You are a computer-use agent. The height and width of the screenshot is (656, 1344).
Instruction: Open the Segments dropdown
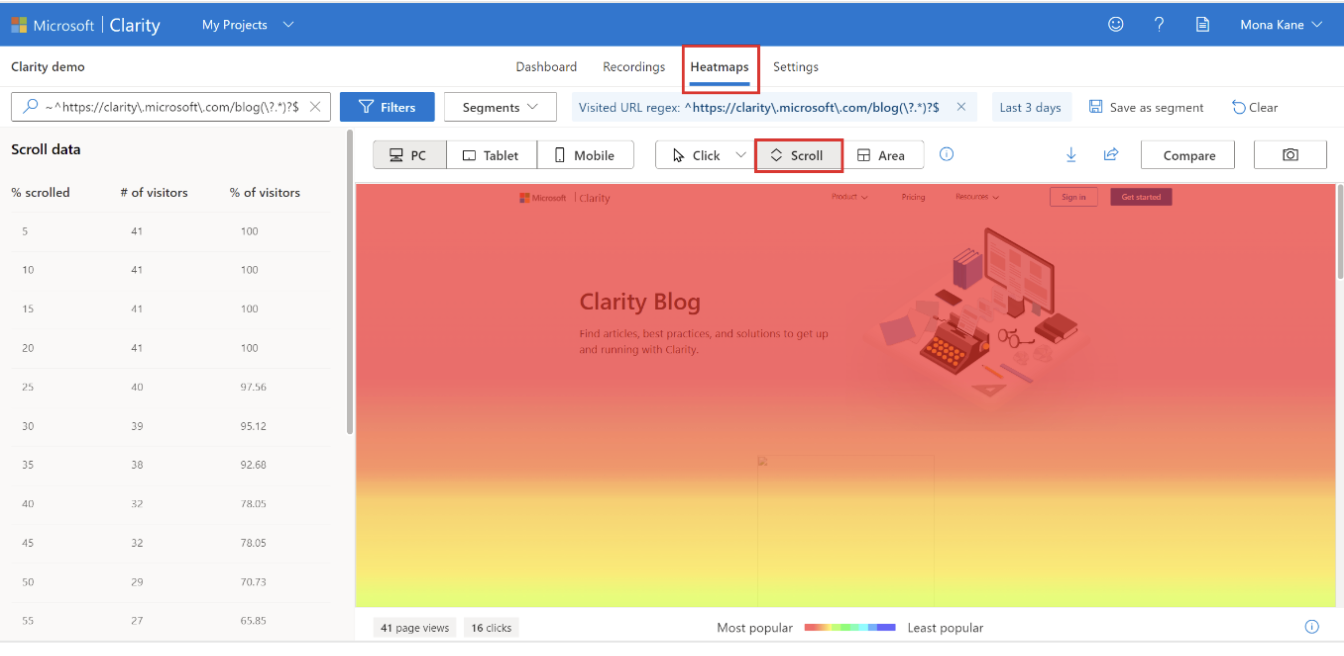pos(500,107)
